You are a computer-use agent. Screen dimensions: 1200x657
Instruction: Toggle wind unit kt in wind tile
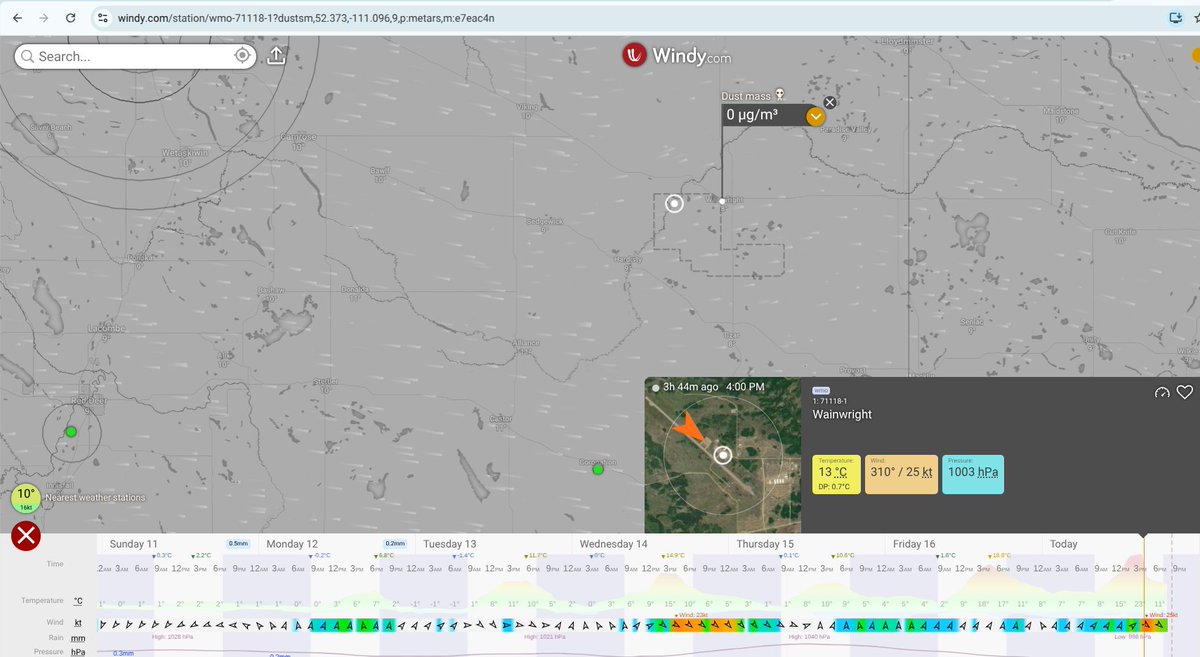[x=926, y=472]
